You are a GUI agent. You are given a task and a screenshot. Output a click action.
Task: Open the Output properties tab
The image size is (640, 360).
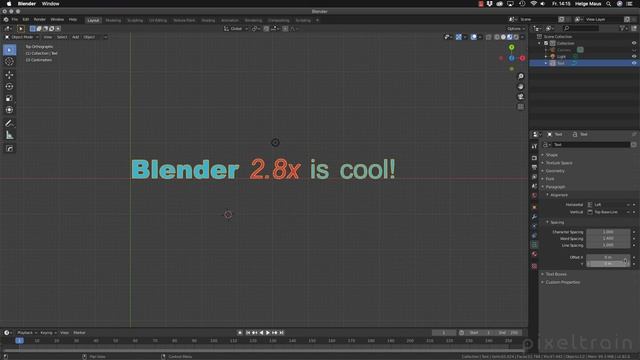coord(534,167)
